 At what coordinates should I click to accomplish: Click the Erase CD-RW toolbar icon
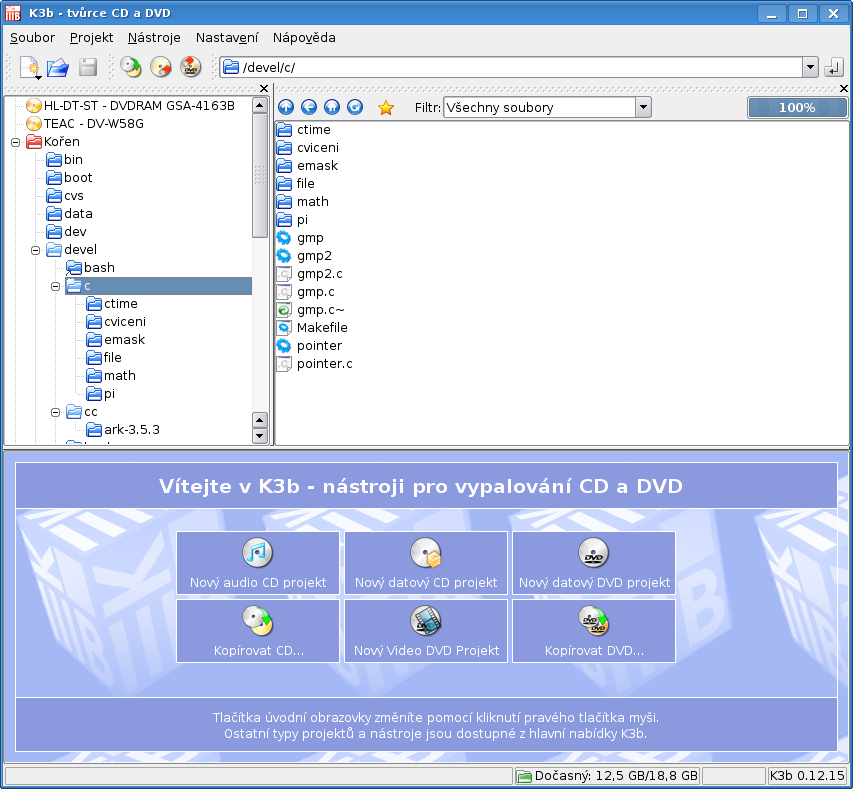click(x=161, y=67)
